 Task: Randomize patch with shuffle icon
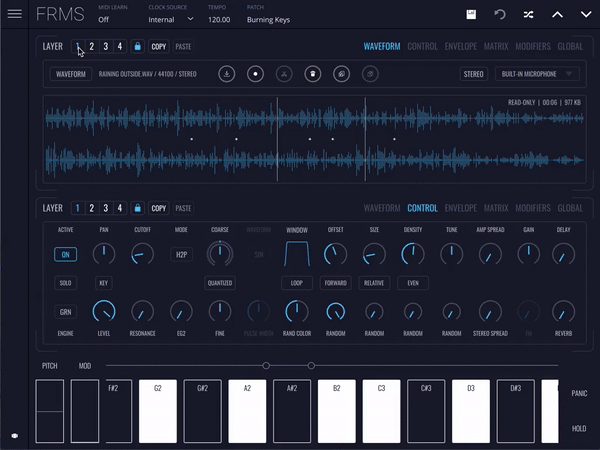528,14
